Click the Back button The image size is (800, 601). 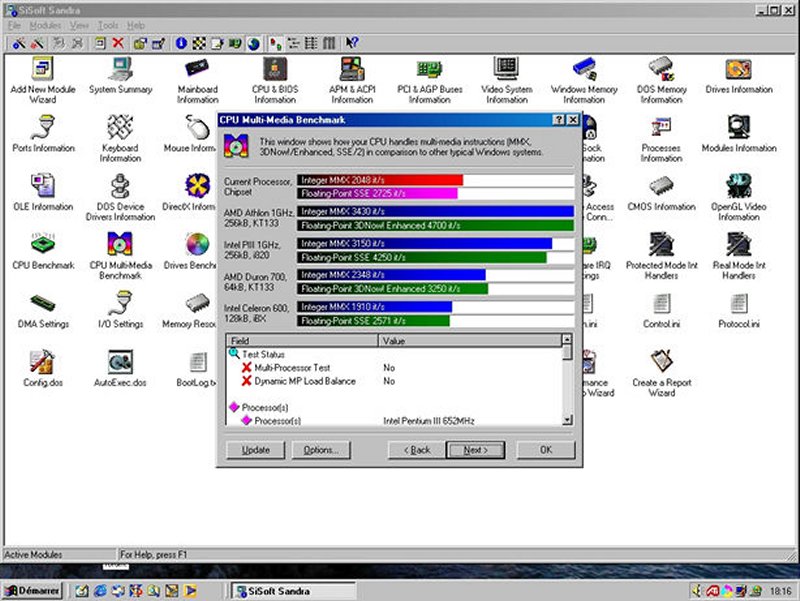(x=417, y=450)
